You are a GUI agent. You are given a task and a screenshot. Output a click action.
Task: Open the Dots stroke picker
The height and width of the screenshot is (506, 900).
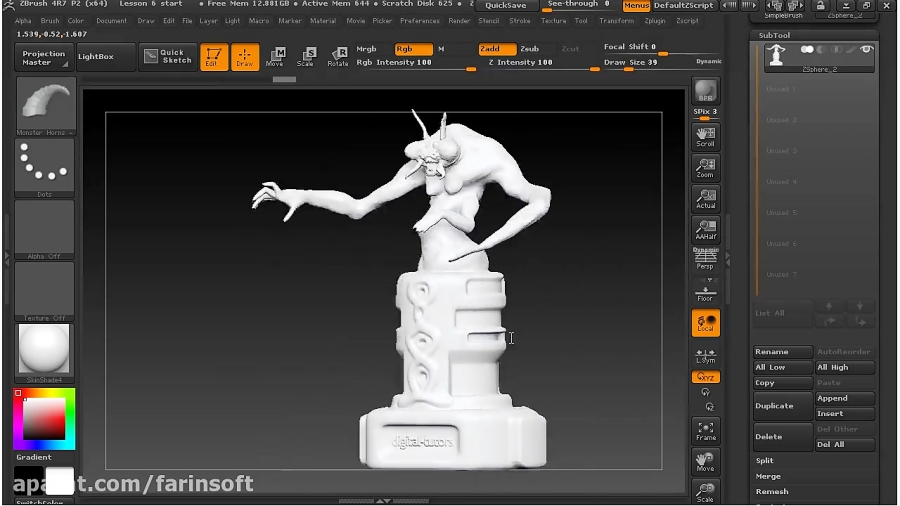pos(44,169)
